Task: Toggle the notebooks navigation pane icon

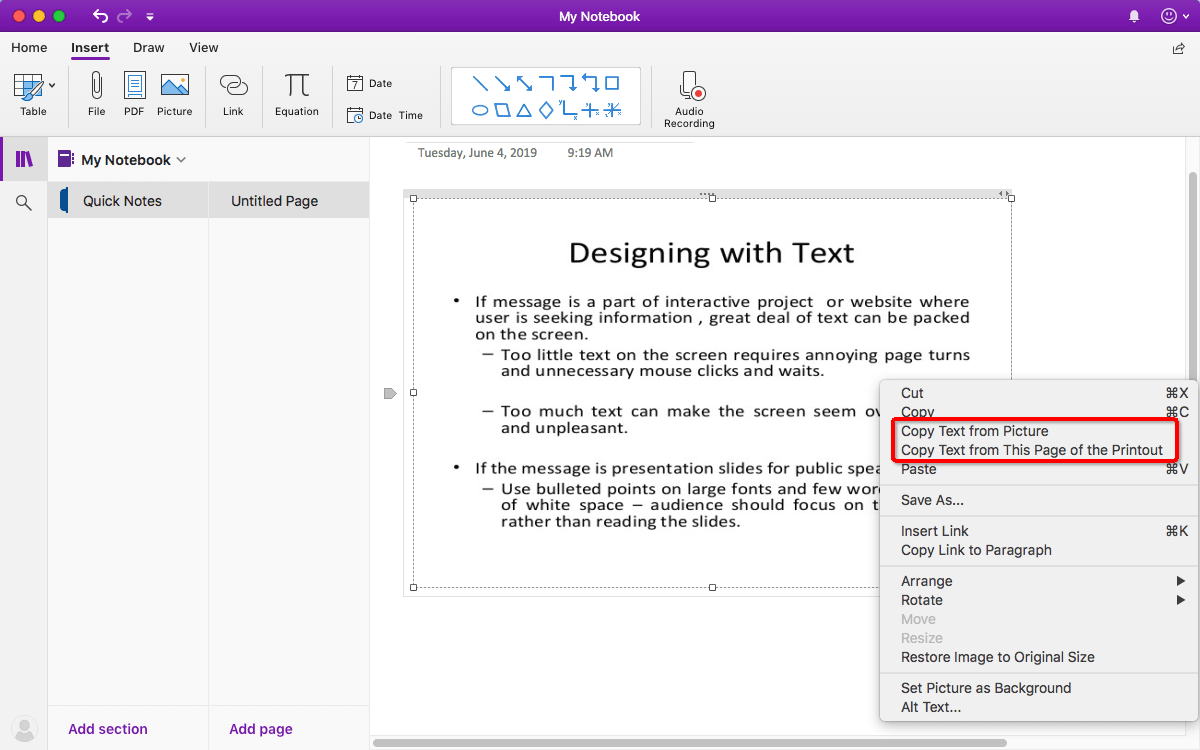Action: pyautogui.click(x=24, y=159)
